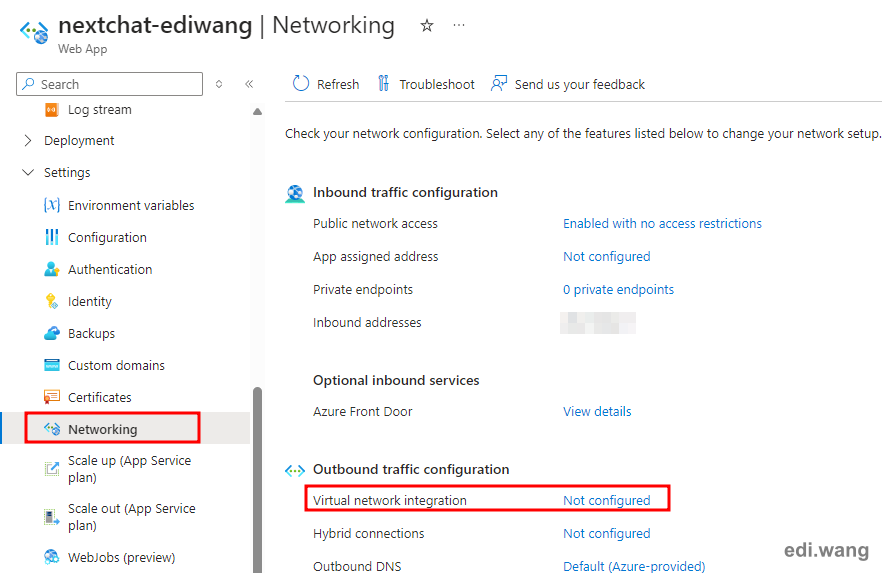This screenshot has height=573, width=882.
Task: Open the Custom domains menu item
Action: tap(116, 366)
